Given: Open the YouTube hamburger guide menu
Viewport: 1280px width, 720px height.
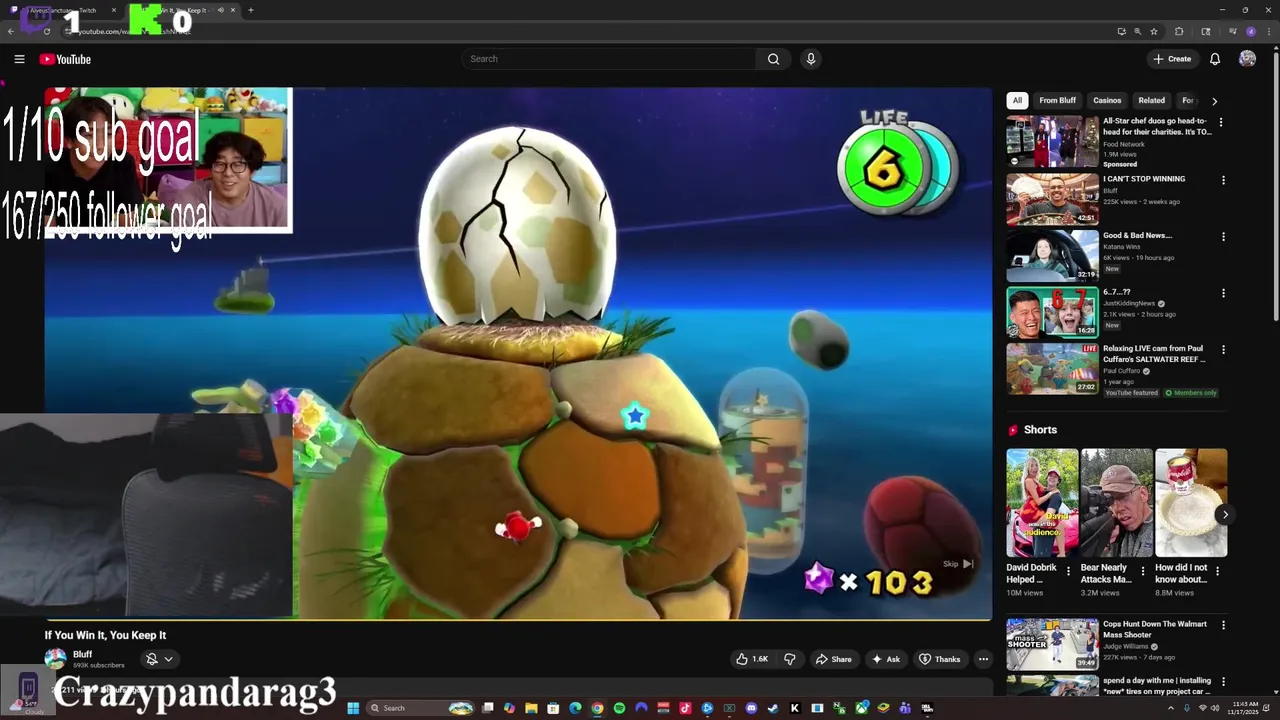Looking at the screenshot, I should [x=19, y=59].
